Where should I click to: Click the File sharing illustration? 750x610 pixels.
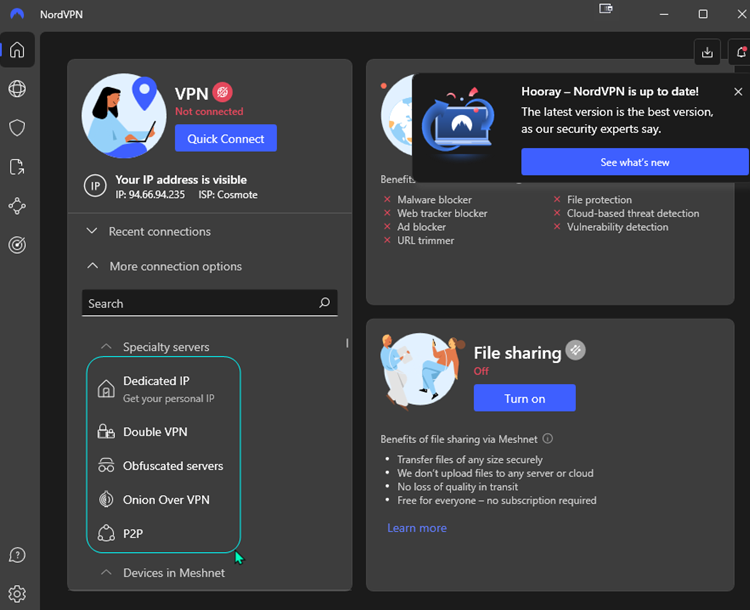coord(421,370)
